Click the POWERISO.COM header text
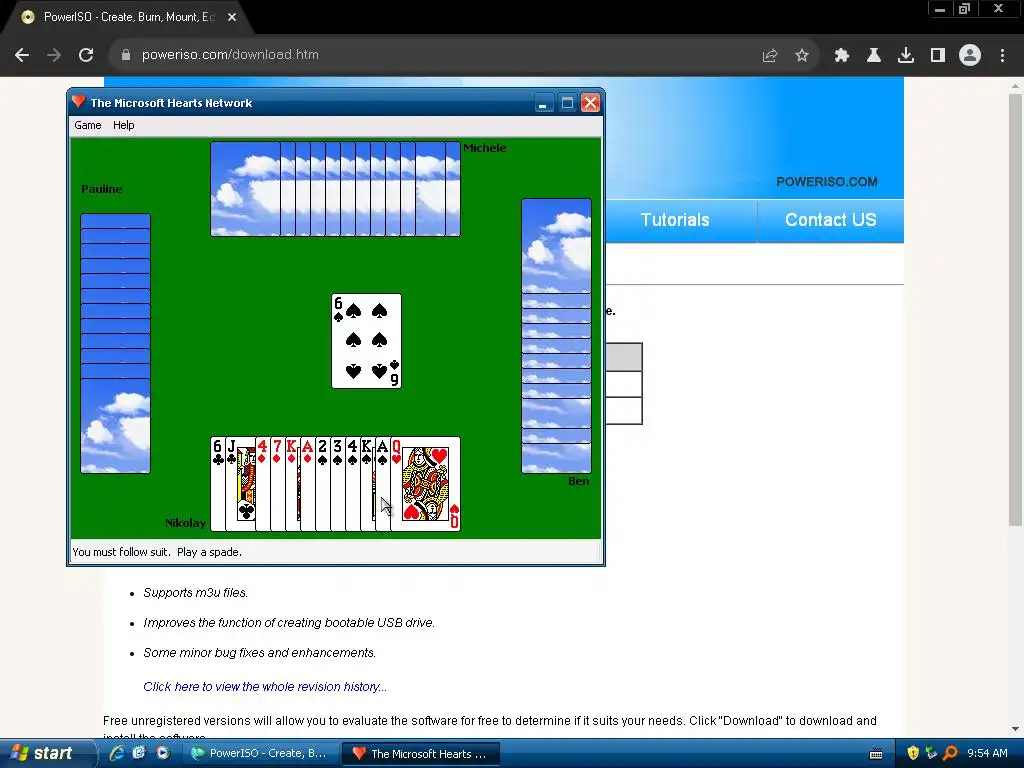1024x768 pixels. 826,182
